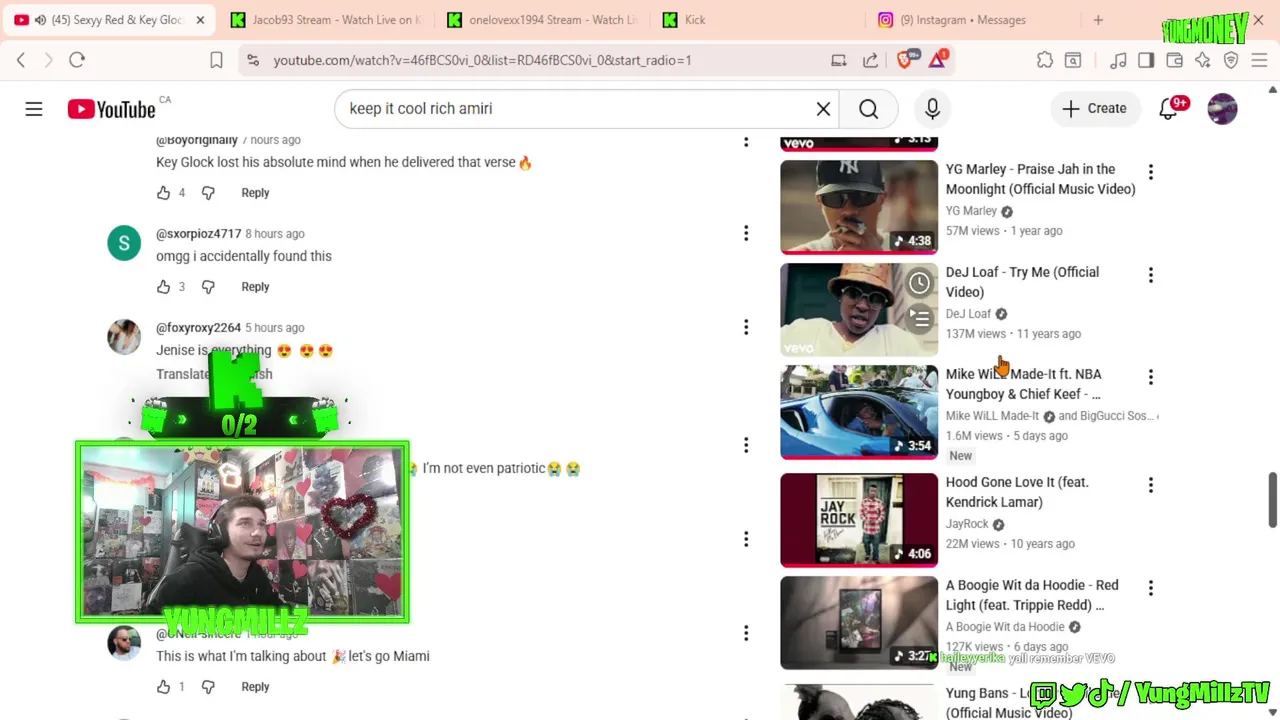This screenshot has height=720, width=1280.
Task: Bookmark this page with the bookmark icon
Action: click(216, 60)
